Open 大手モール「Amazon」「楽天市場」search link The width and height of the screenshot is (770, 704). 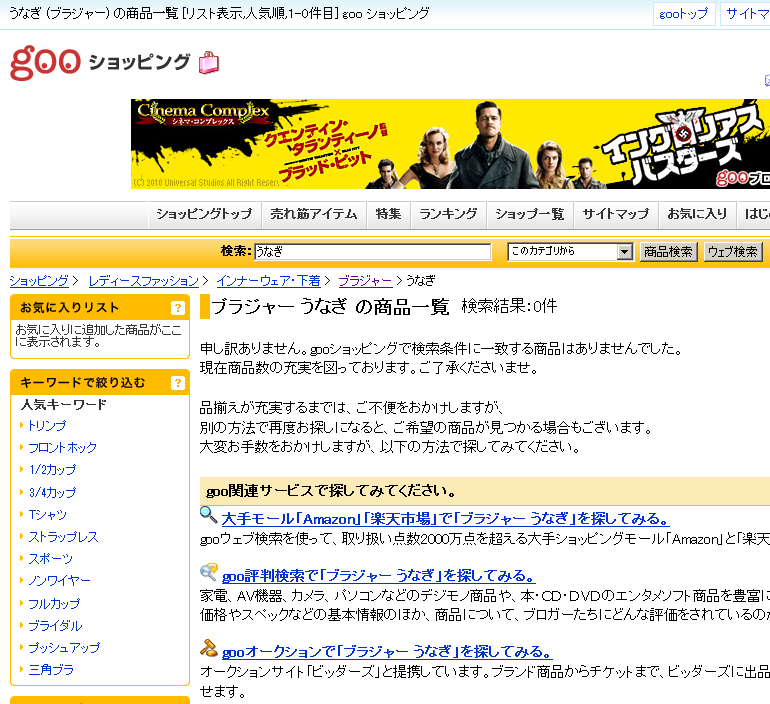[x=445, y=519]
